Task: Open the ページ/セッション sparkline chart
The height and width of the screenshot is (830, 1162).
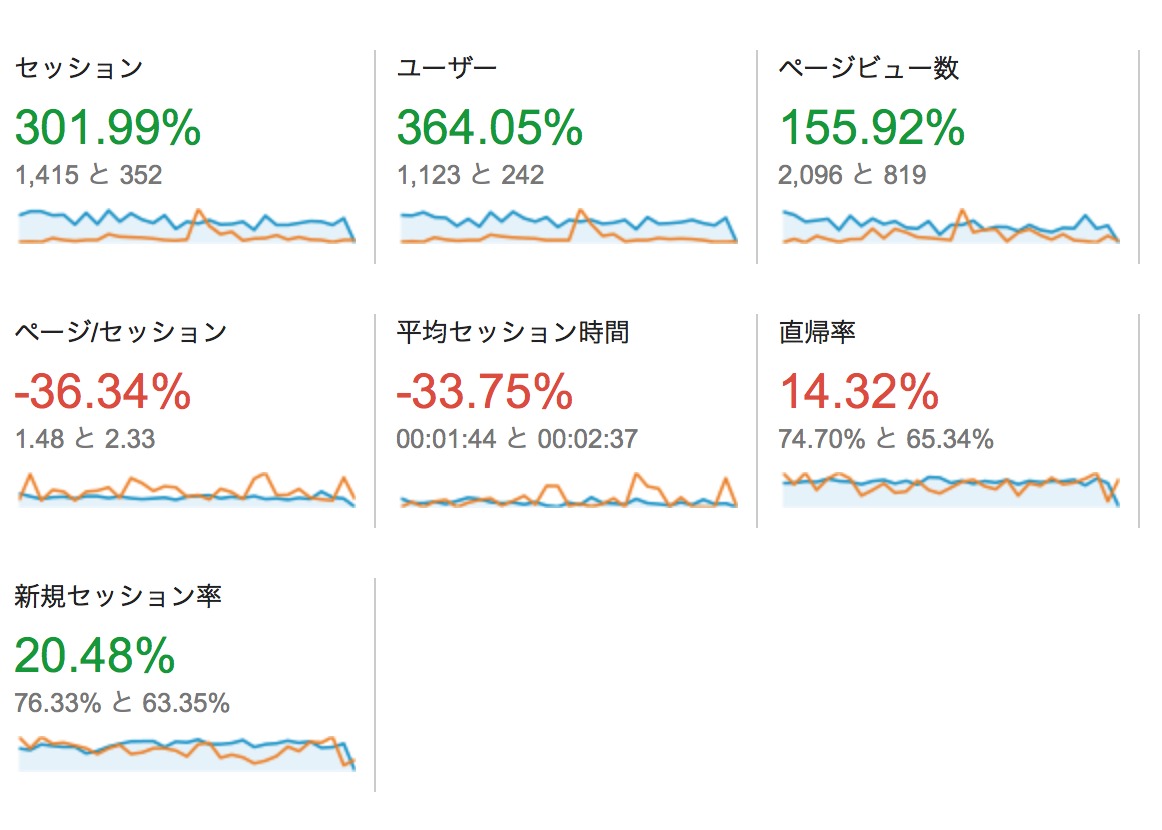Action: [187, 490]
